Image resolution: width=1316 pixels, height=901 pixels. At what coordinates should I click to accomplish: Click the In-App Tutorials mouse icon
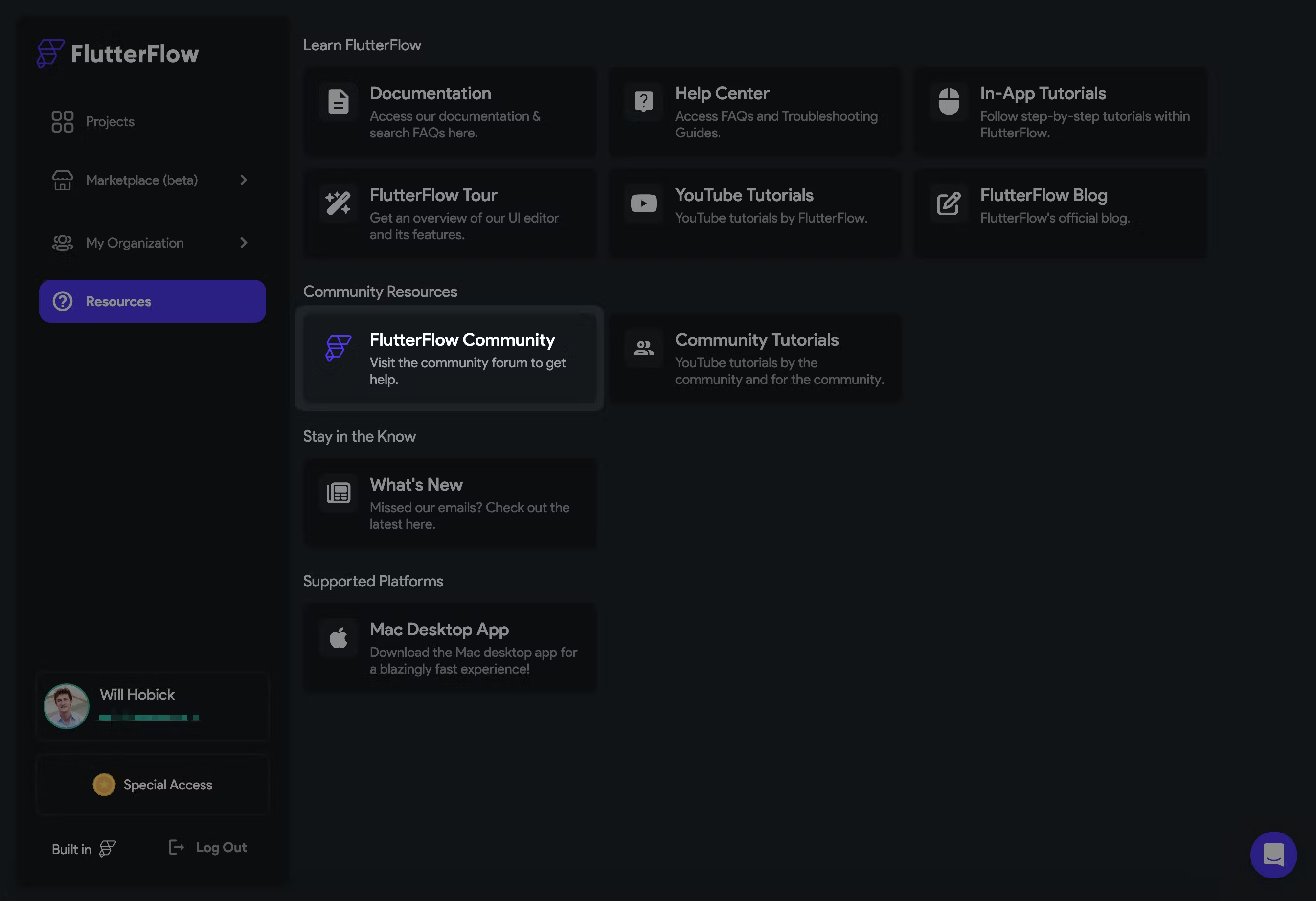coord(949,102)
